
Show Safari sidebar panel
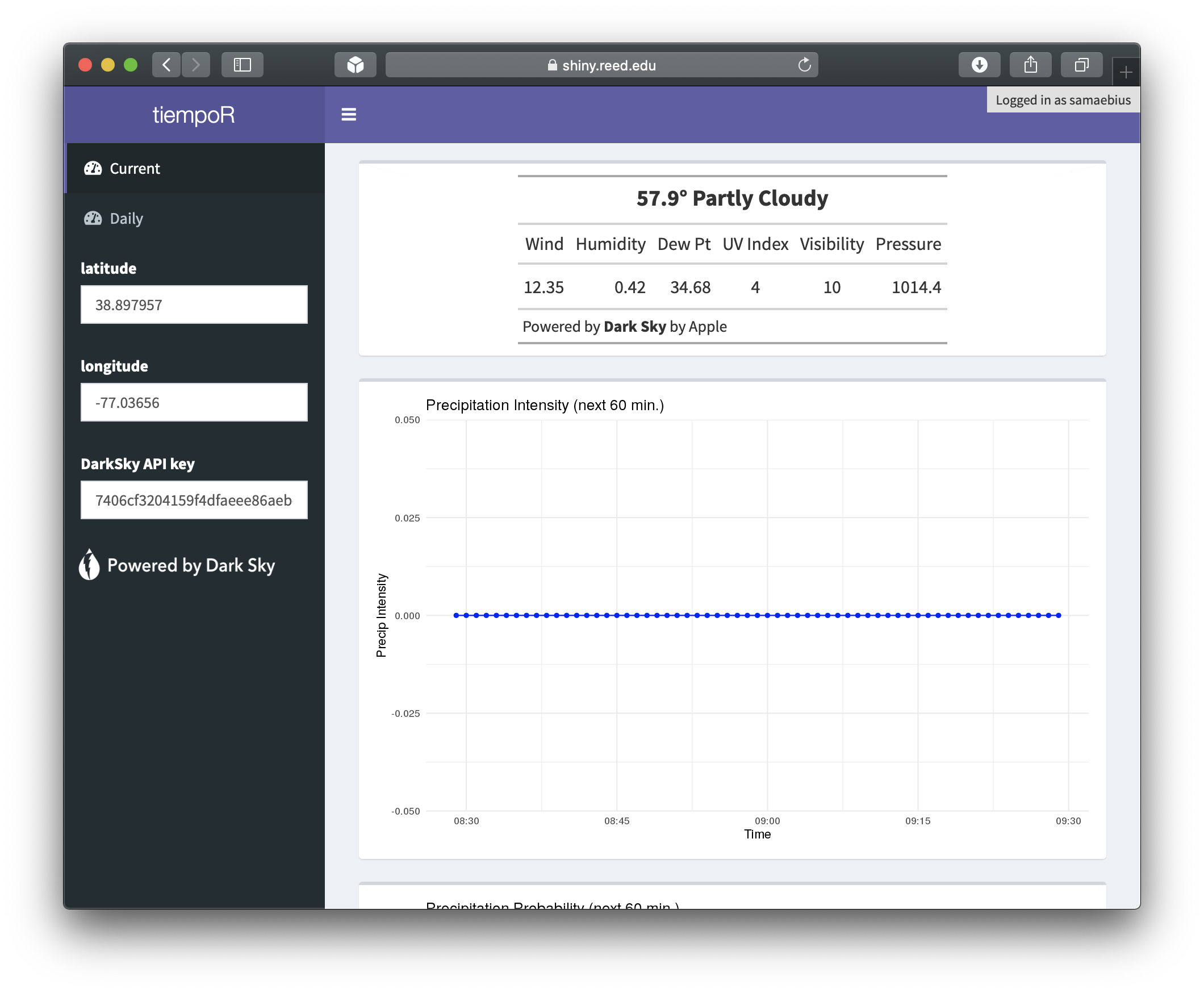pyautogui.click(x=243, y=65)
